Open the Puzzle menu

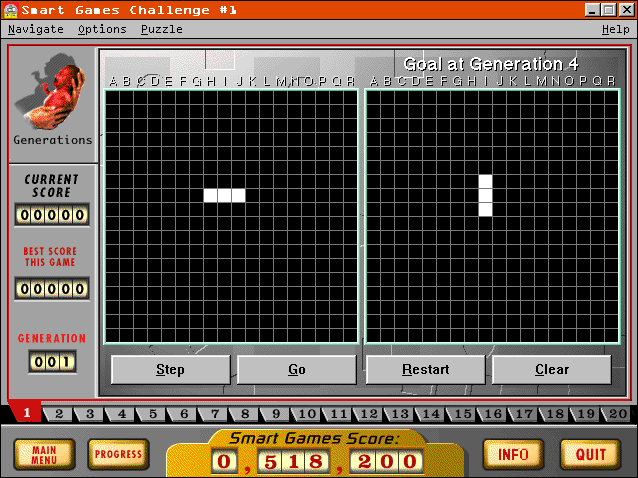pos(162,29)
